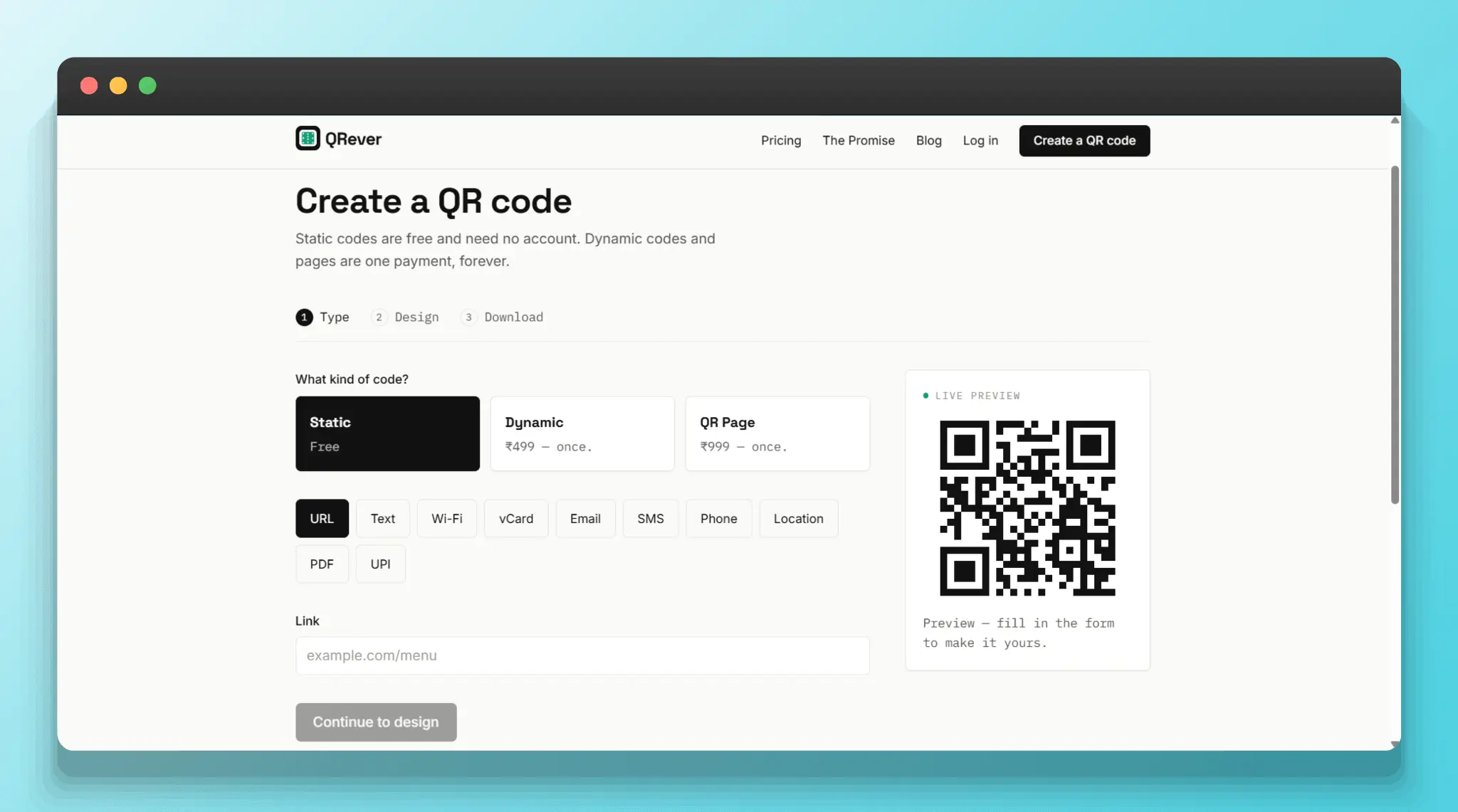Click the scrollbar up arrow
This screenshot has width=1458, height=812.
[x=1395, y=120]
